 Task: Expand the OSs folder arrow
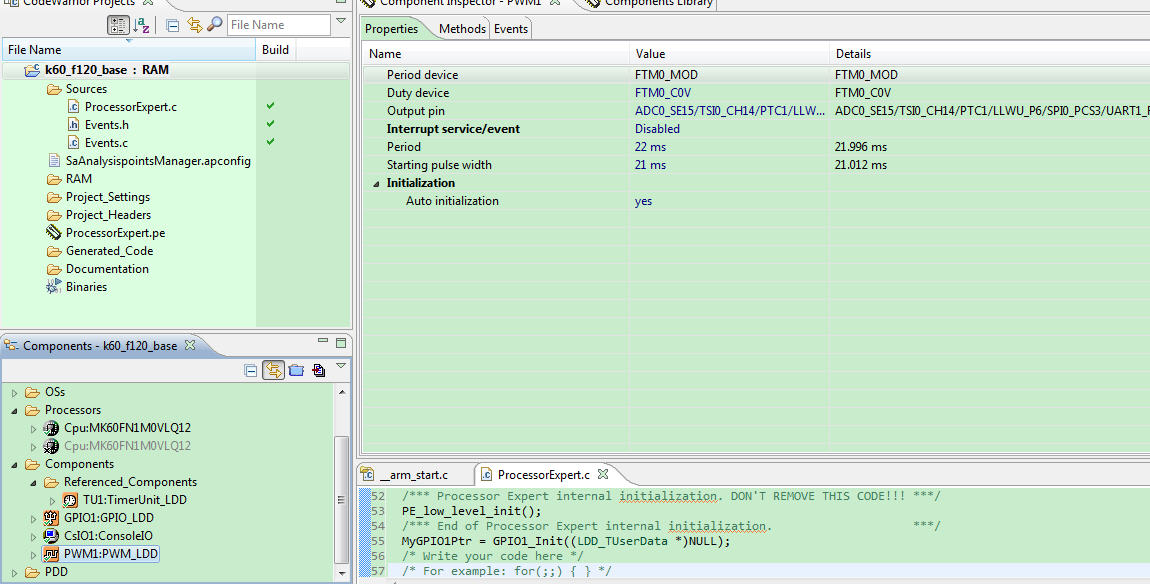click(x=15, y=393)
